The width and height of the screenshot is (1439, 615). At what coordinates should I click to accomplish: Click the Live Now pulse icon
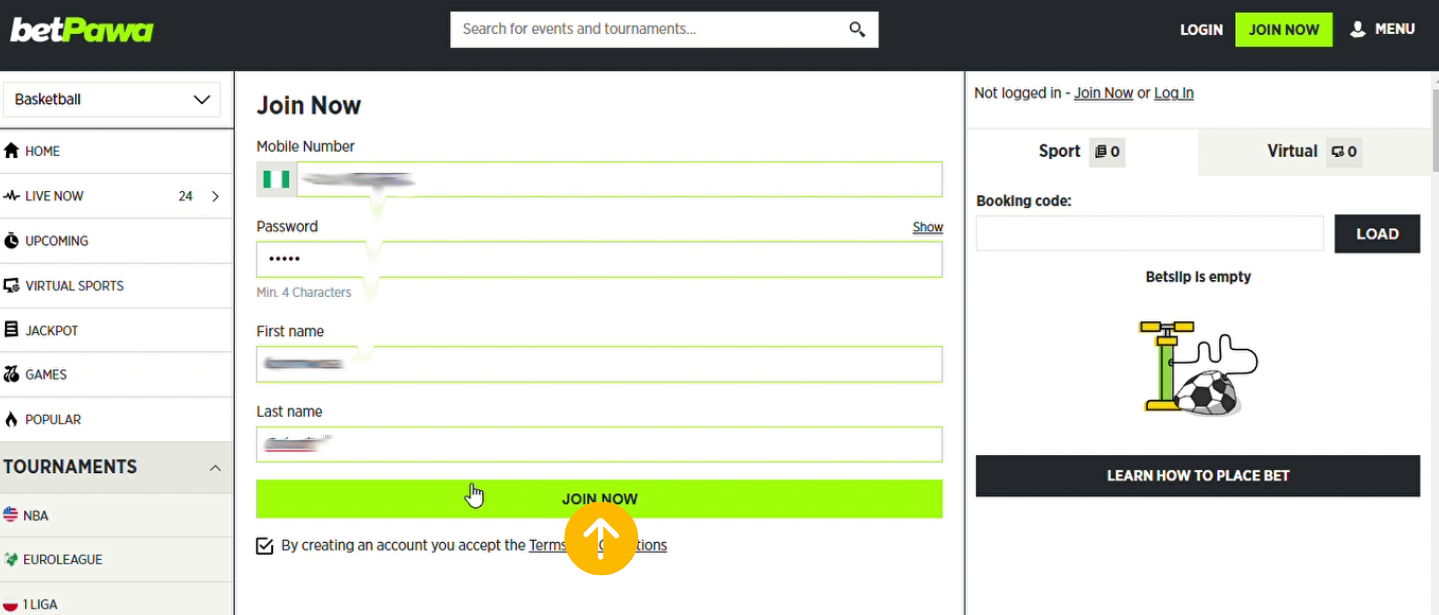(x=12, y=196)
